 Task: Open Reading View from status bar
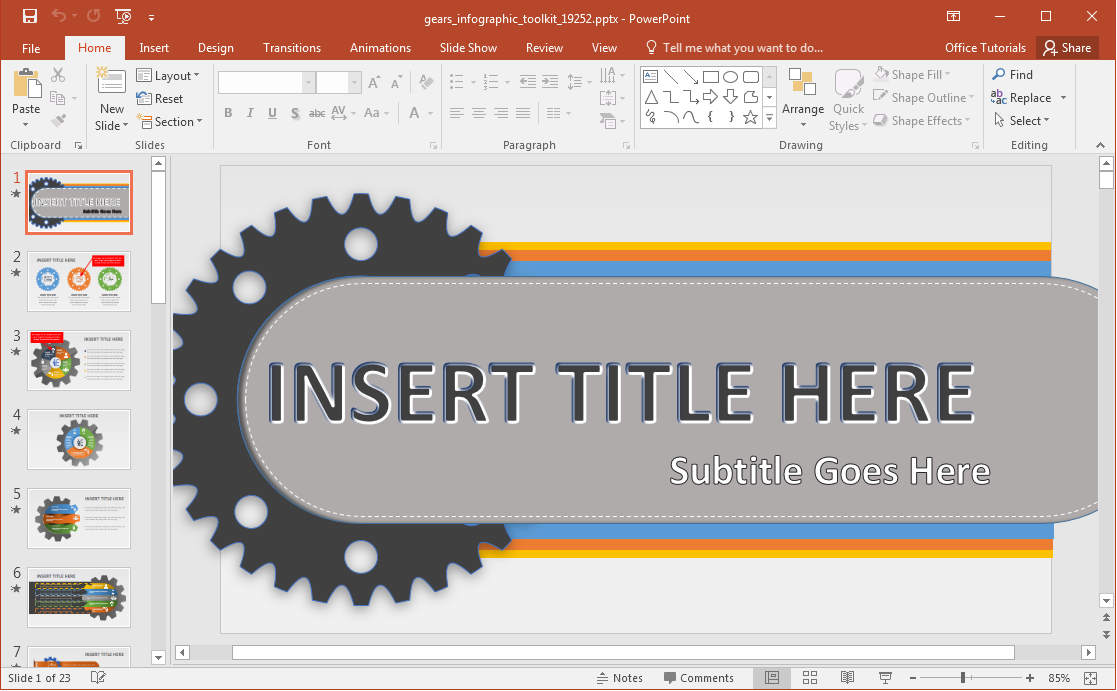tap(848, 678)
